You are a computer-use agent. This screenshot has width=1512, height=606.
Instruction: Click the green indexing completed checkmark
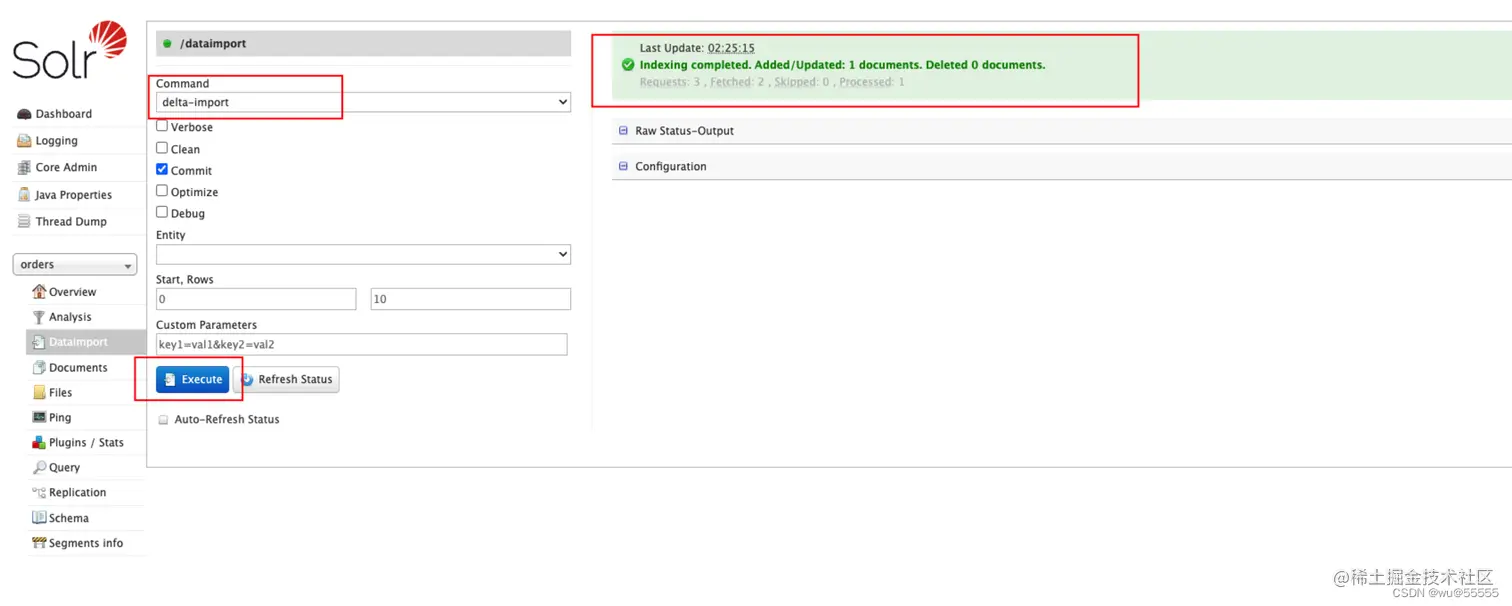tap(628, 65)
